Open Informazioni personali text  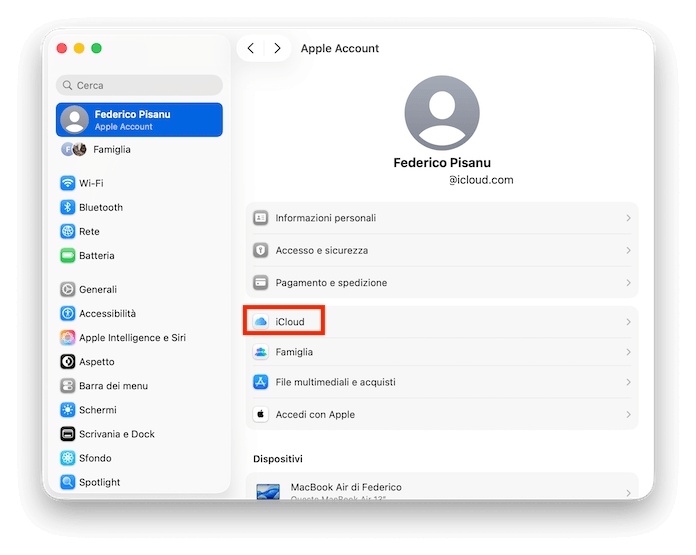[325, 218]
